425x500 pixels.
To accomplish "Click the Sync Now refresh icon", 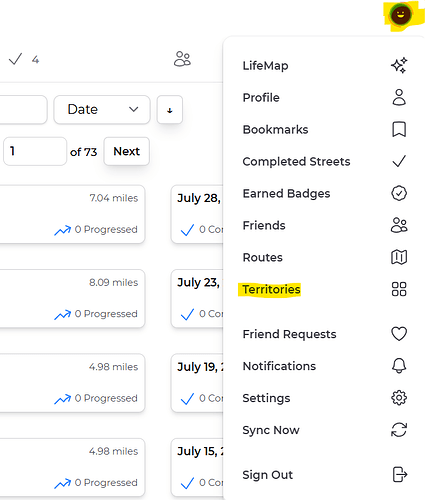I will pyautogui.click(x=399, y=430).
